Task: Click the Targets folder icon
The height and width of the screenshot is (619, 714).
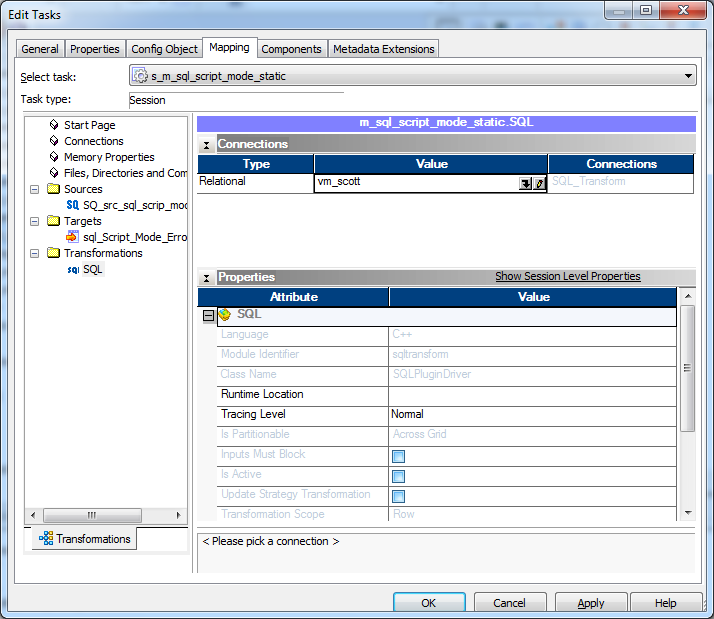Action: (54, 220)
